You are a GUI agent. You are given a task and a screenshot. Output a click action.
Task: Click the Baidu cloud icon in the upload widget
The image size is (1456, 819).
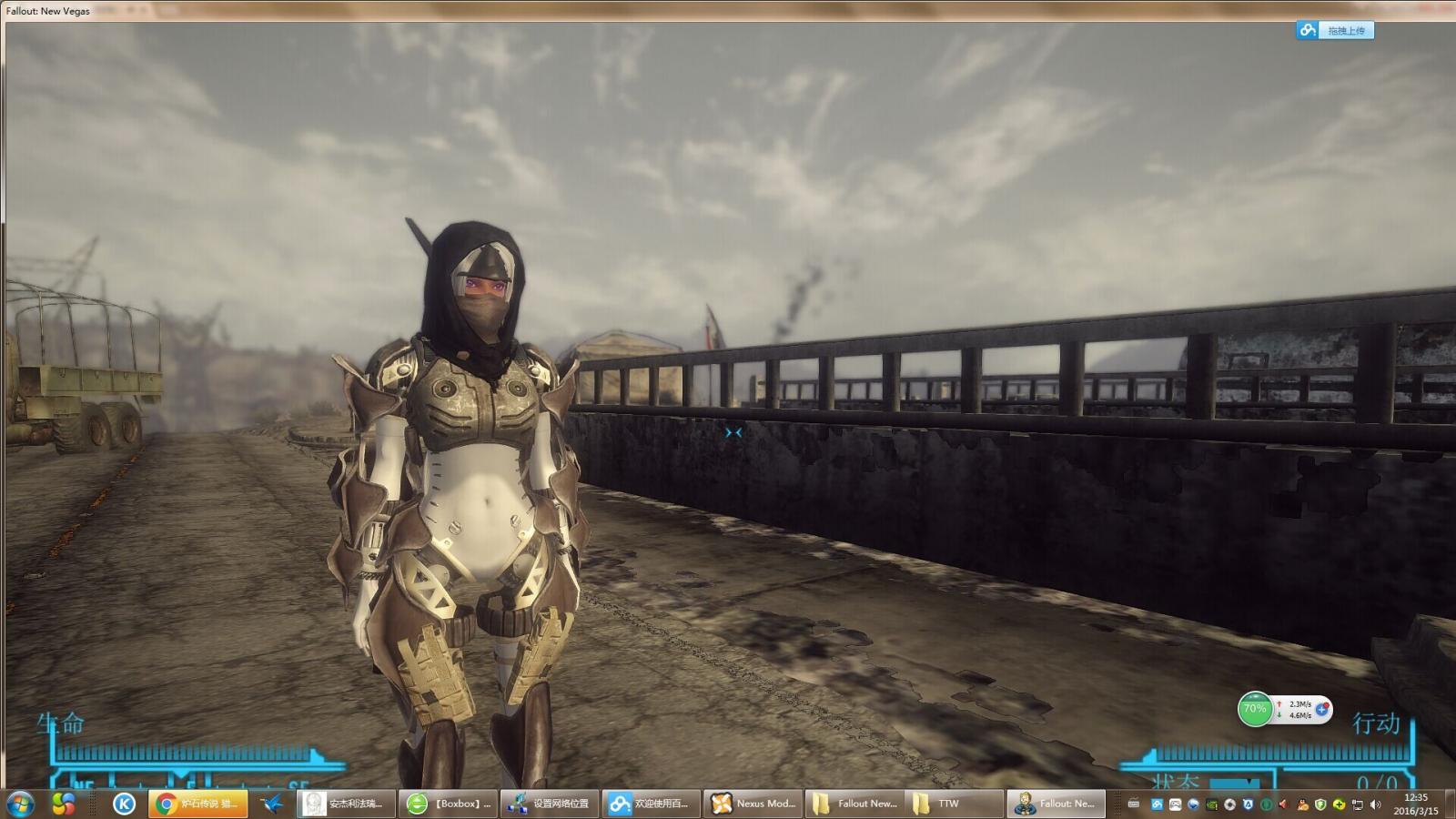pos(1308,30)
